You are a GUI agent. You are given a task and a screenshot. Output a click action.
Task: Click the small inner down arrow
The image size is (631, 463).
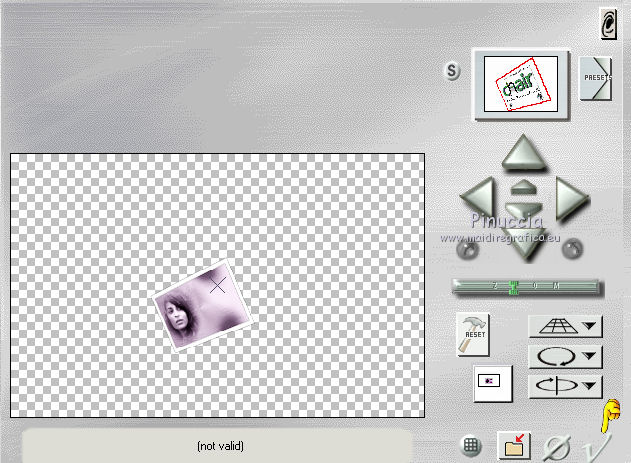(524, 209)
